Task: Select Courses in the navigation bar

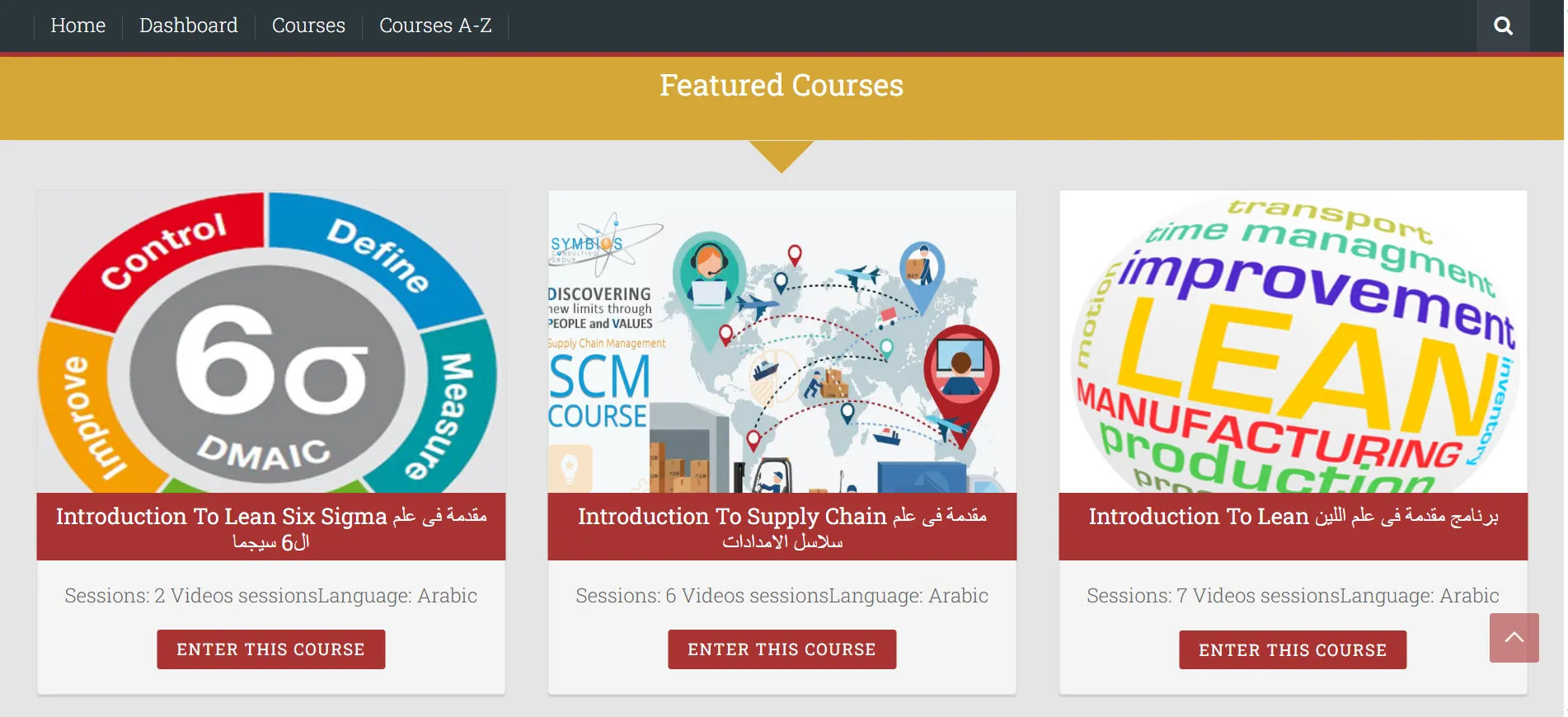Action: (x=308, y=26)
